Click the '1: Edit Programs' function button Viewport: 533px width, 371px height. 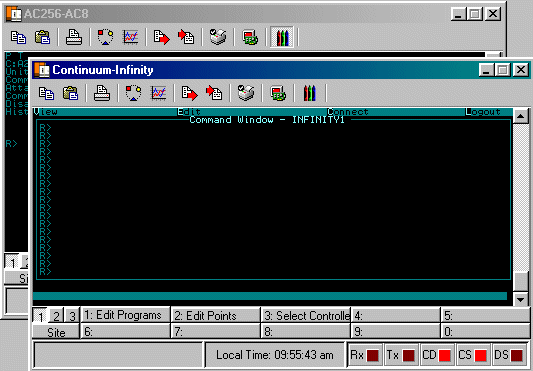point(125,315)
